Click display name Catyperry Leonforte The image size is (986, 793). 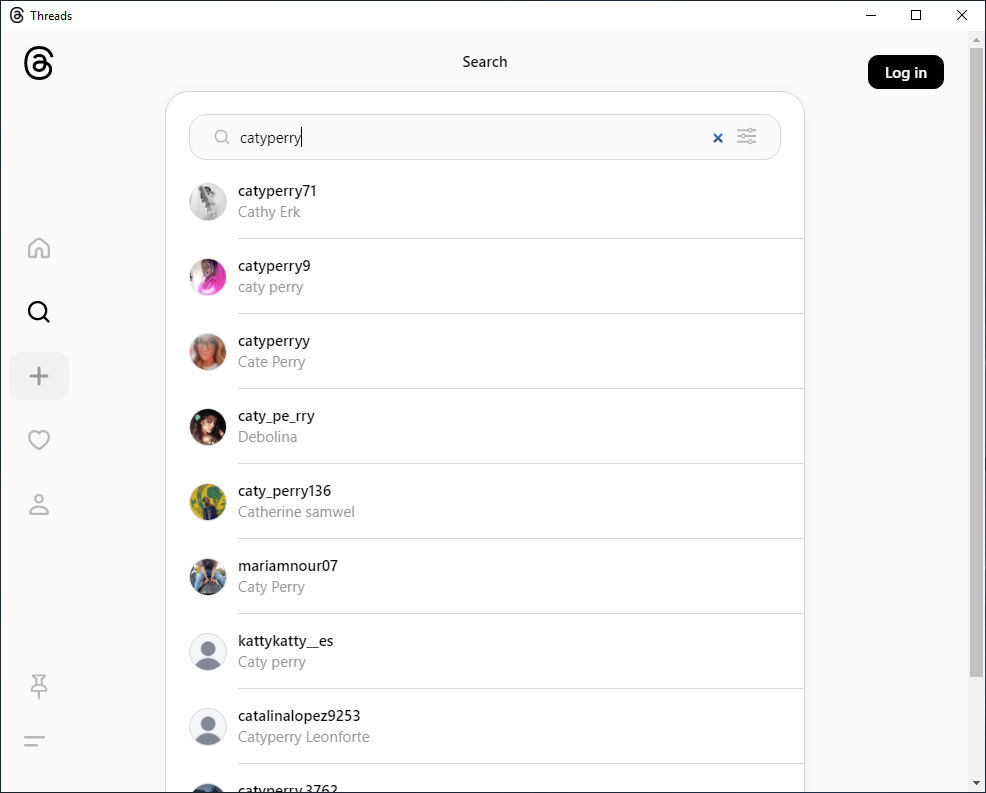click(x=304, y=737)
